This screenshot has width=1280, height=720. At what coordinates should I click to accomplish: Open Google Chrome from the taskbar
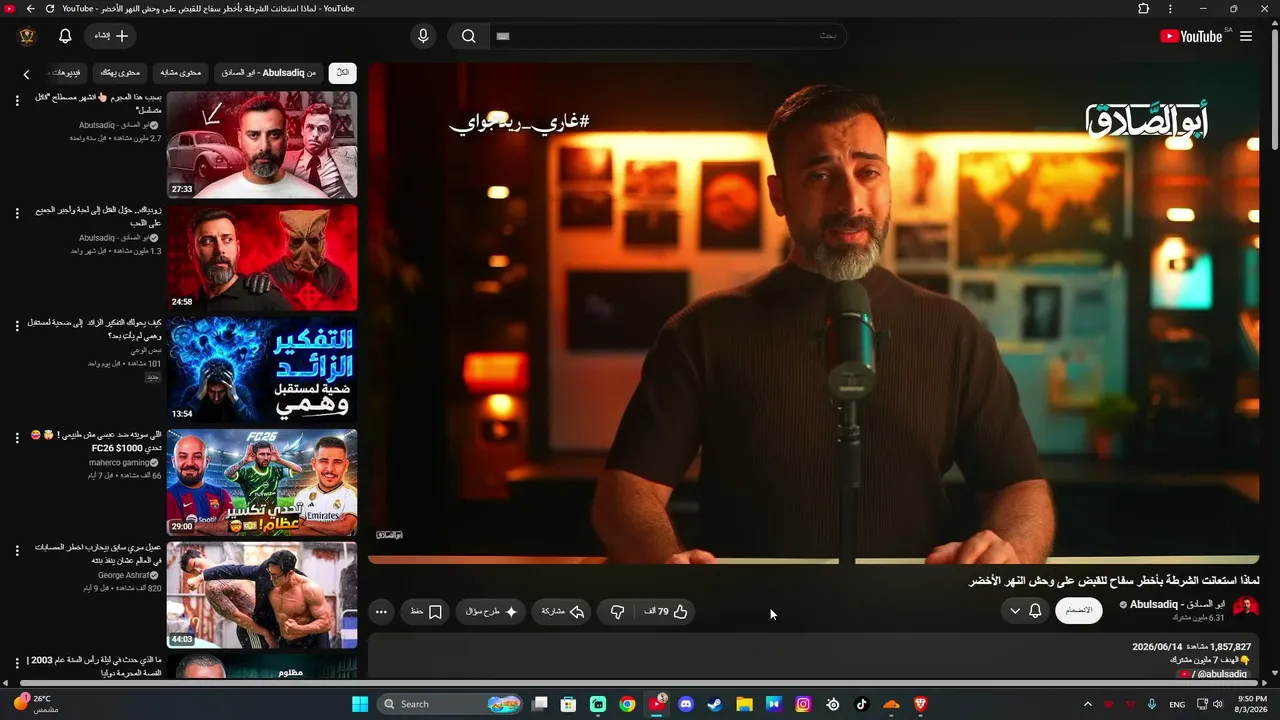[x=627, y=704]
